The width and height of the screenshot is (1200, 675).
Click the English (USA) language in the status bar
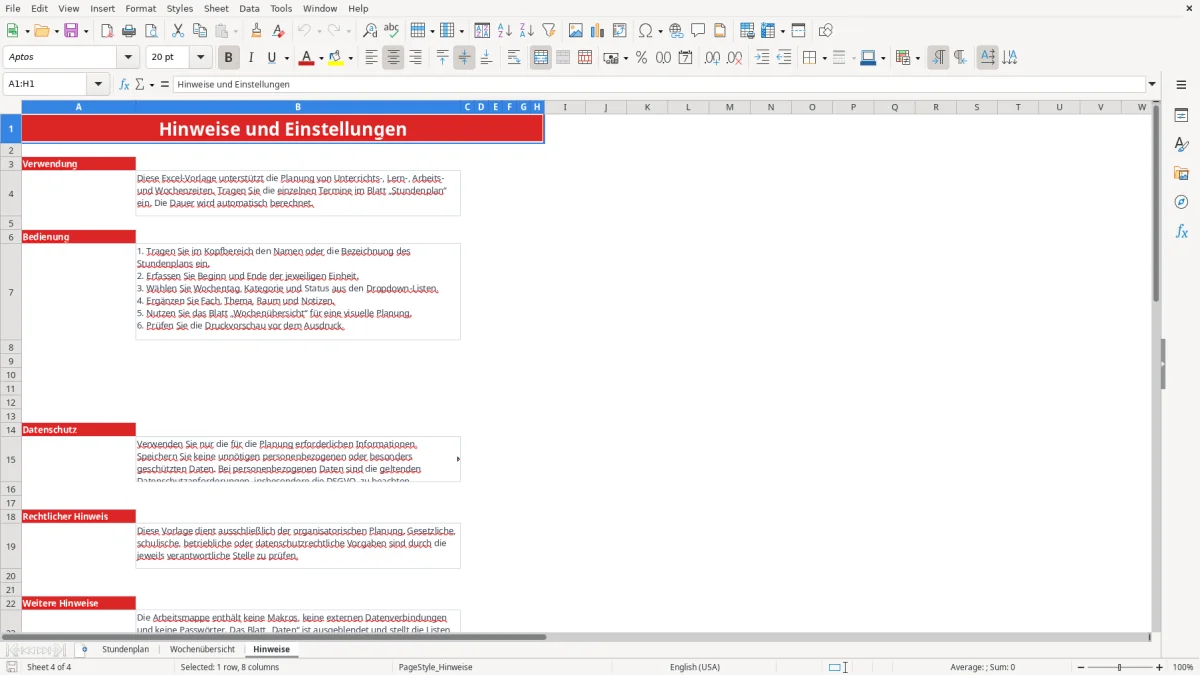pyautogui.click(x=695, y=667)
